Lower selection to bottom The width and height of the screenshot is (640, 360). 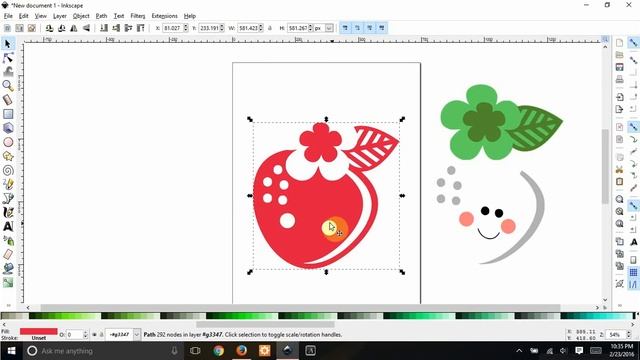104,28
